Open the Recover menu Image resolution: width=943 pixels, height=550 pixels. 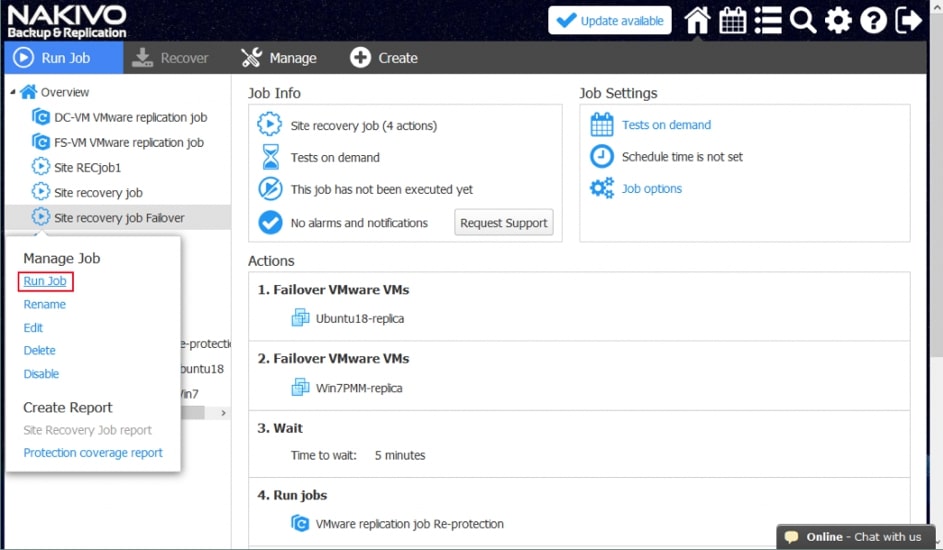(x=171, y=58)
